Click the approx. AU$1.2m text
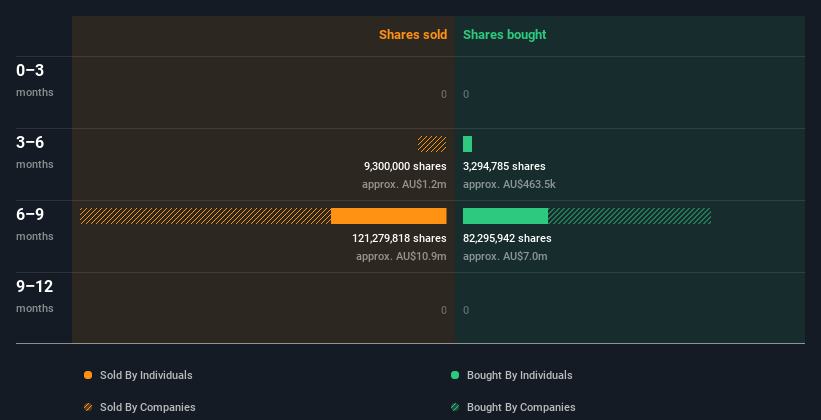821x420 pixels. (x=404, y=184)
